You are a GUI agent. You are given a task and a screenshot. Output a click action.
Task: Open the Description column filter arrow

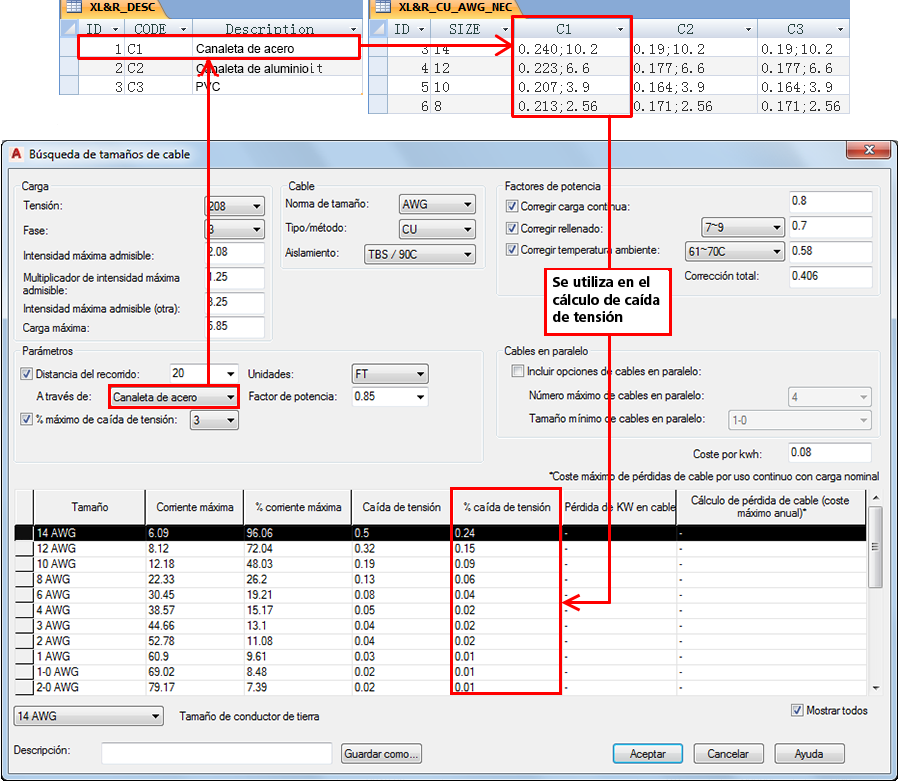click(353, 29)
